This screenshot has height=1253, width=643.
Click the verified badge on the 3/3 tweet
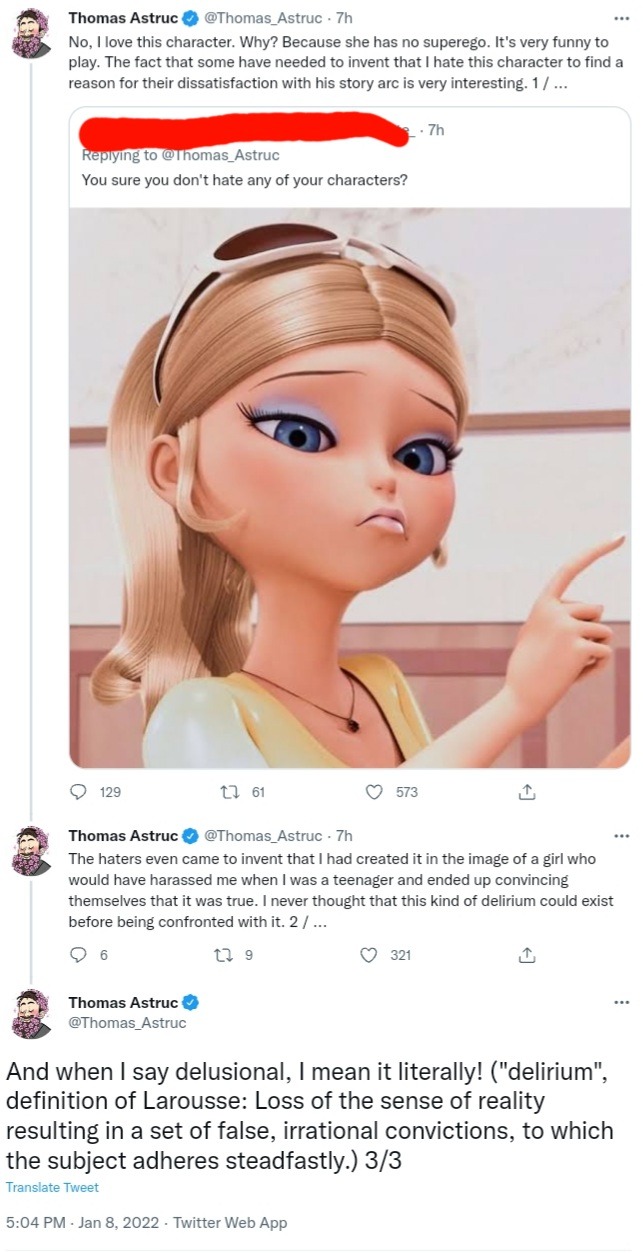coord(190,1003)
